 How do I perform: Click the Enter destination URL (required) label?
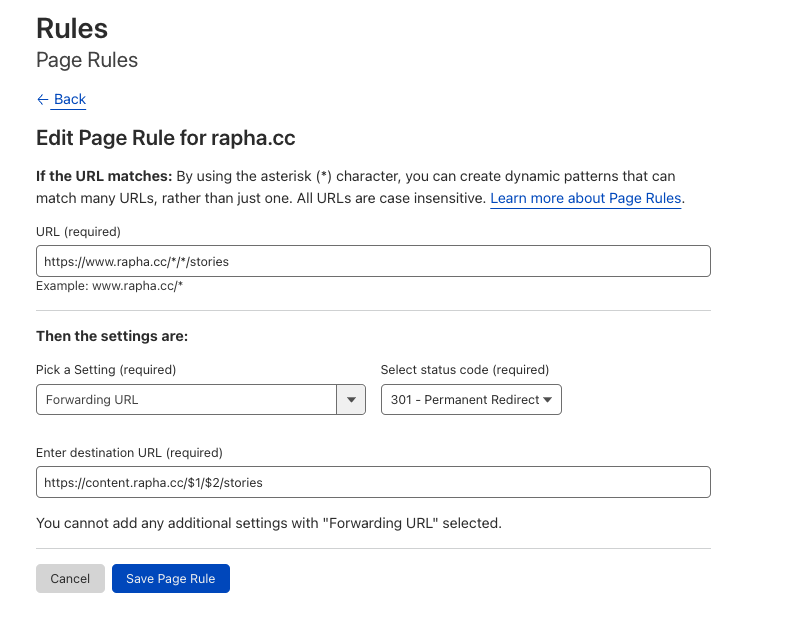129,453
